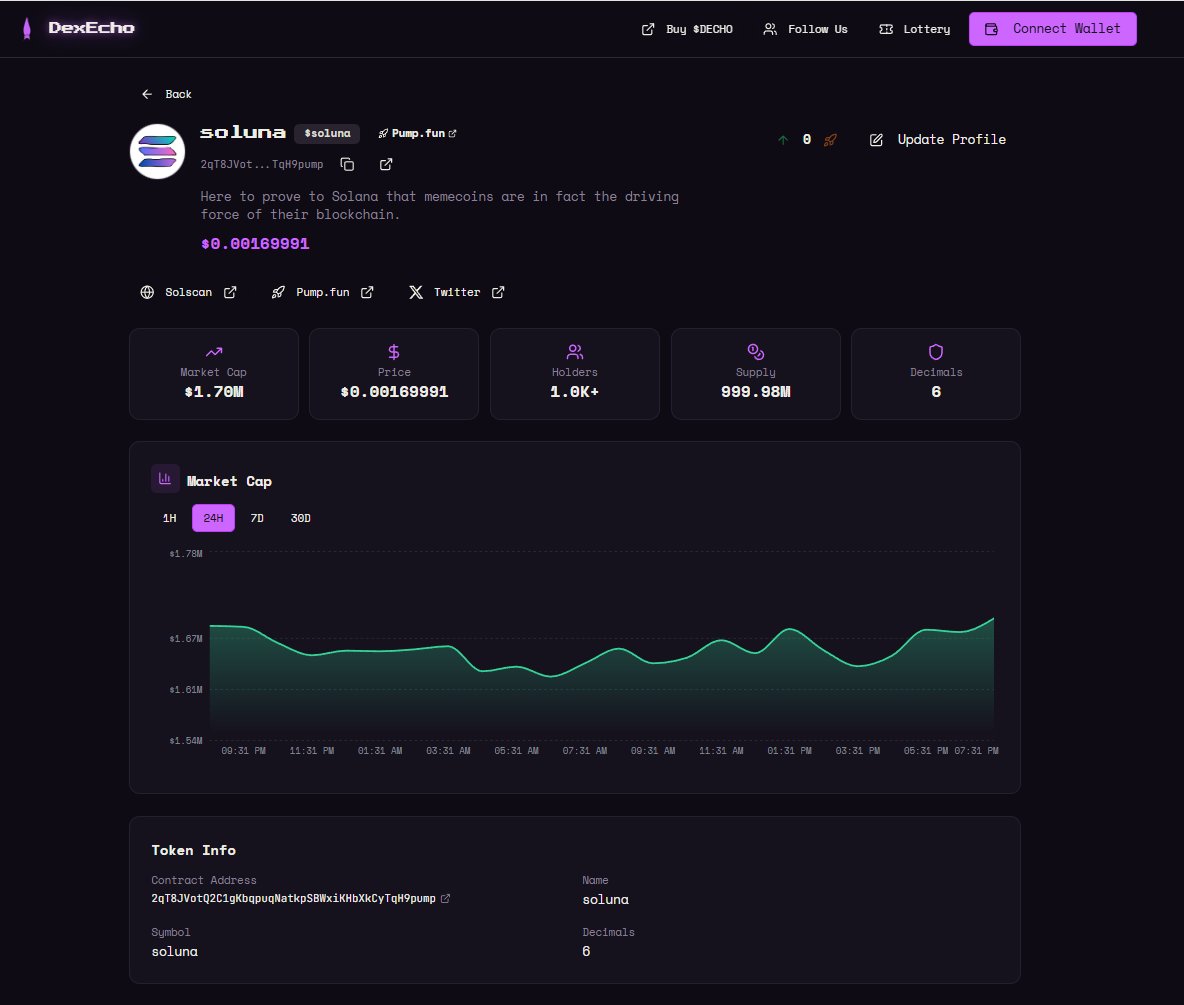The image size is (1184, 1005).
Task: Click the Name value soluna in Token Info
Action: click(606, 899)
